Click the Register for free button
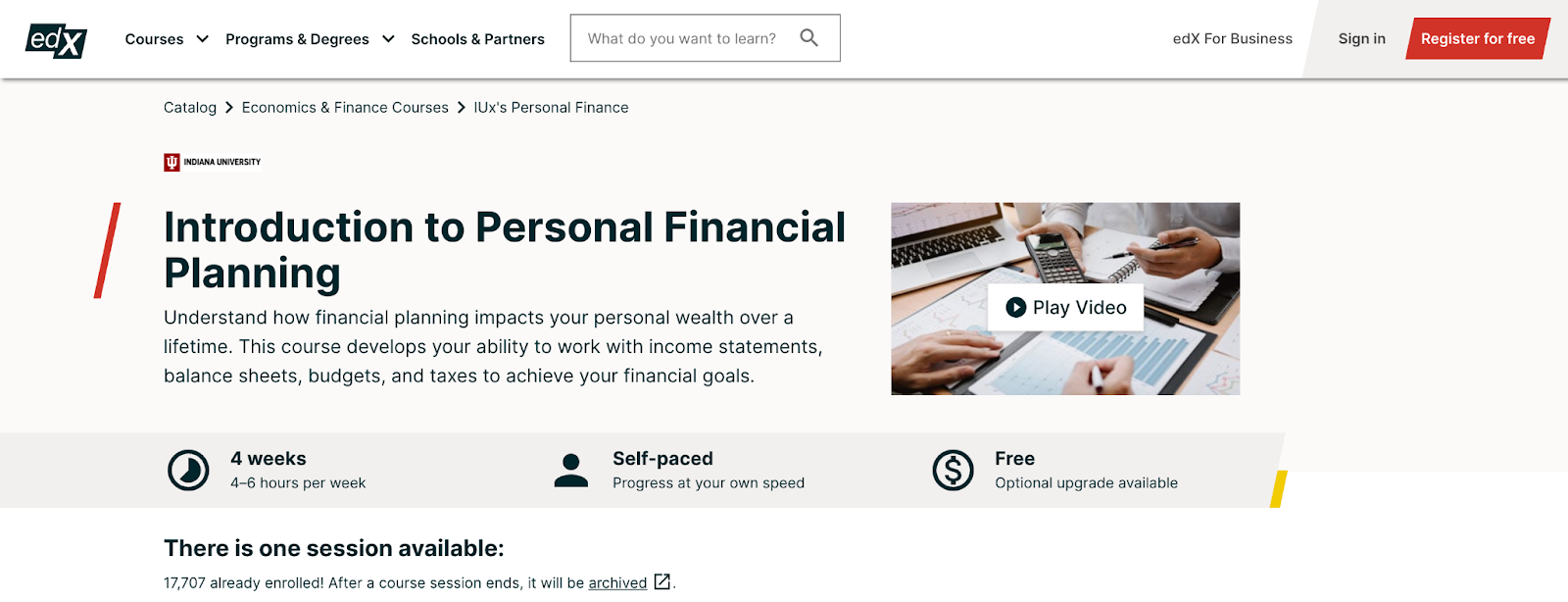 (1478, 38)
